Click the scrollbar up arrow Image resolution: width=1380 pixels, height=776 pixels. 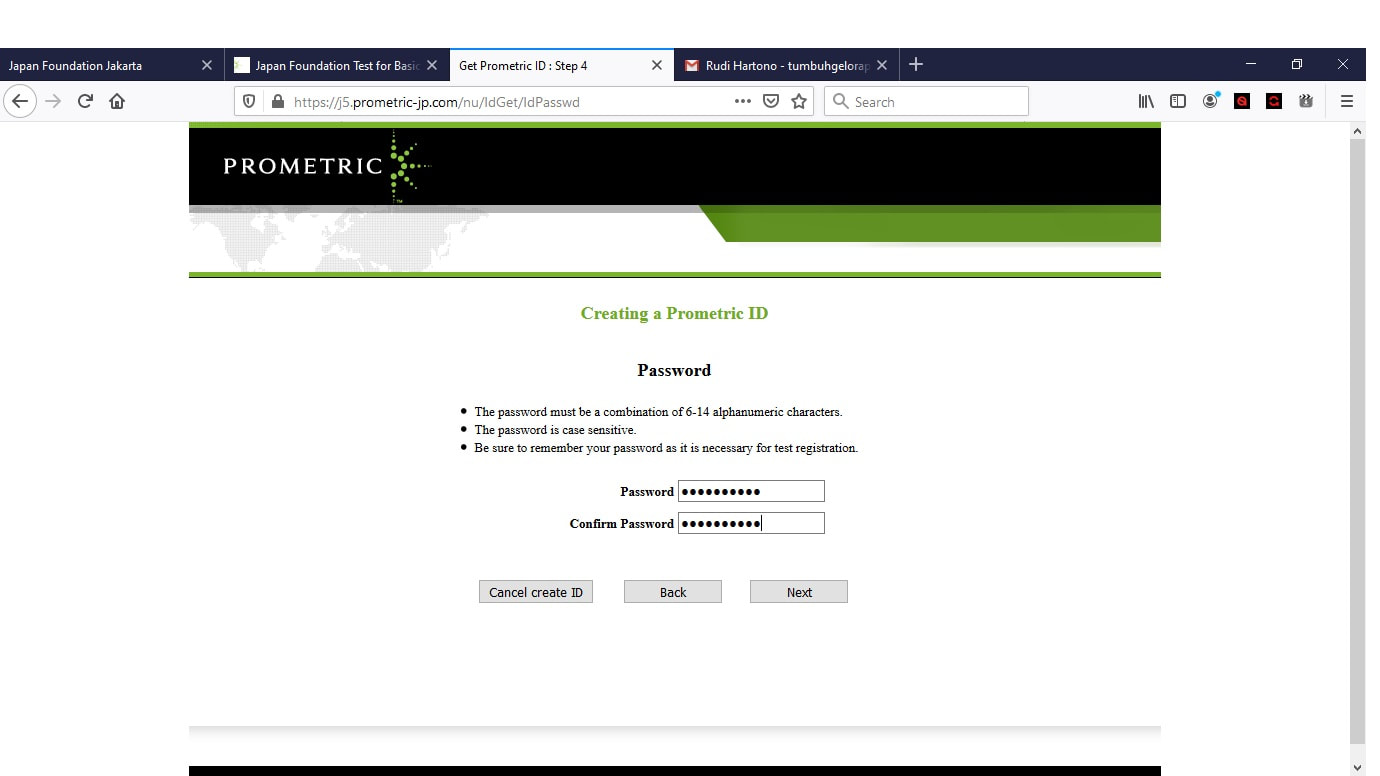click(1357, 131)
